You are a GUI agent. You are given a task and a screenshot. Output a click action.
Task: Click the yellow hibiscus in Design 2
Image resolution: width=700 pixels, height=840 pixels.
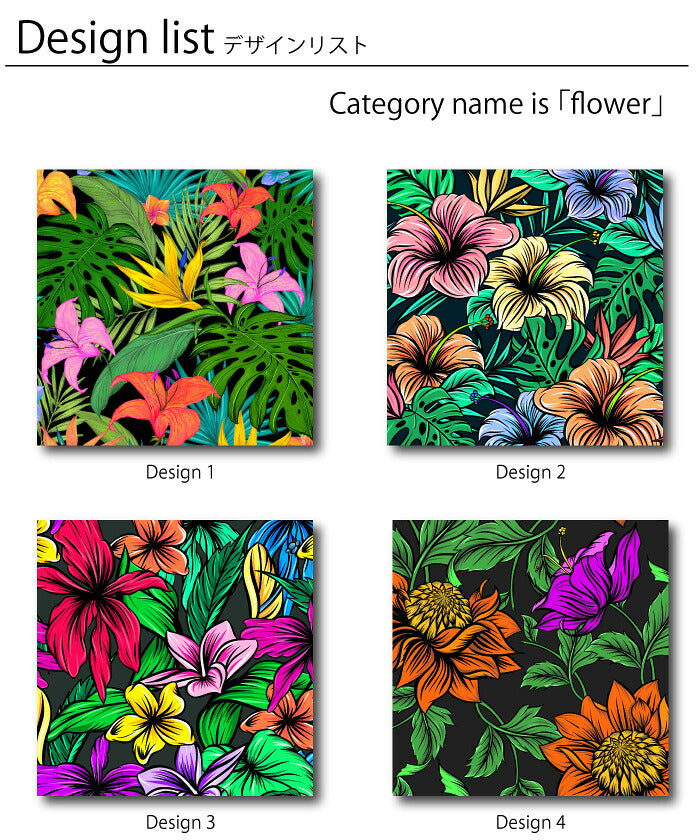[536, 281]
